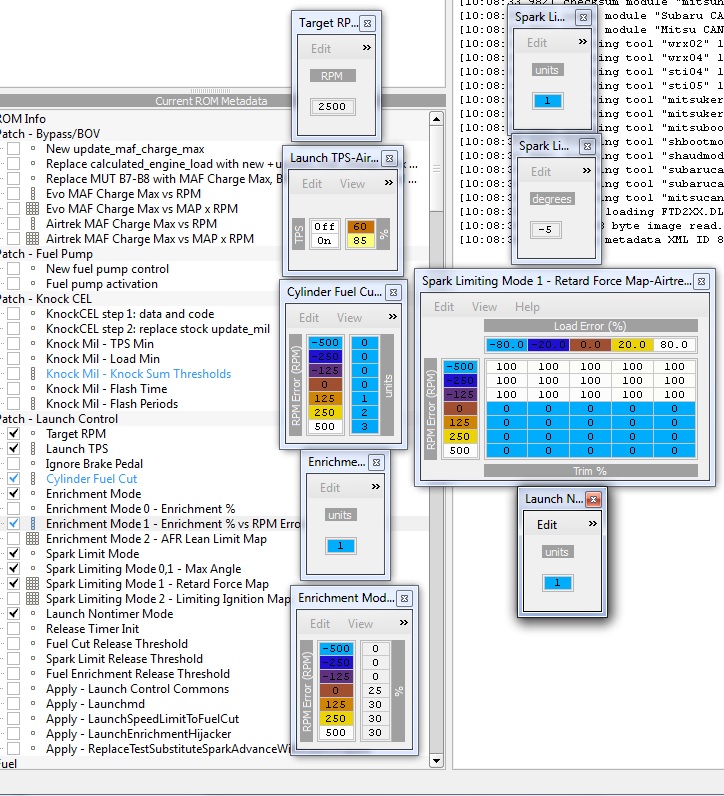Uncheck the Launch TPS checkbox

click(x=14, y=449)
